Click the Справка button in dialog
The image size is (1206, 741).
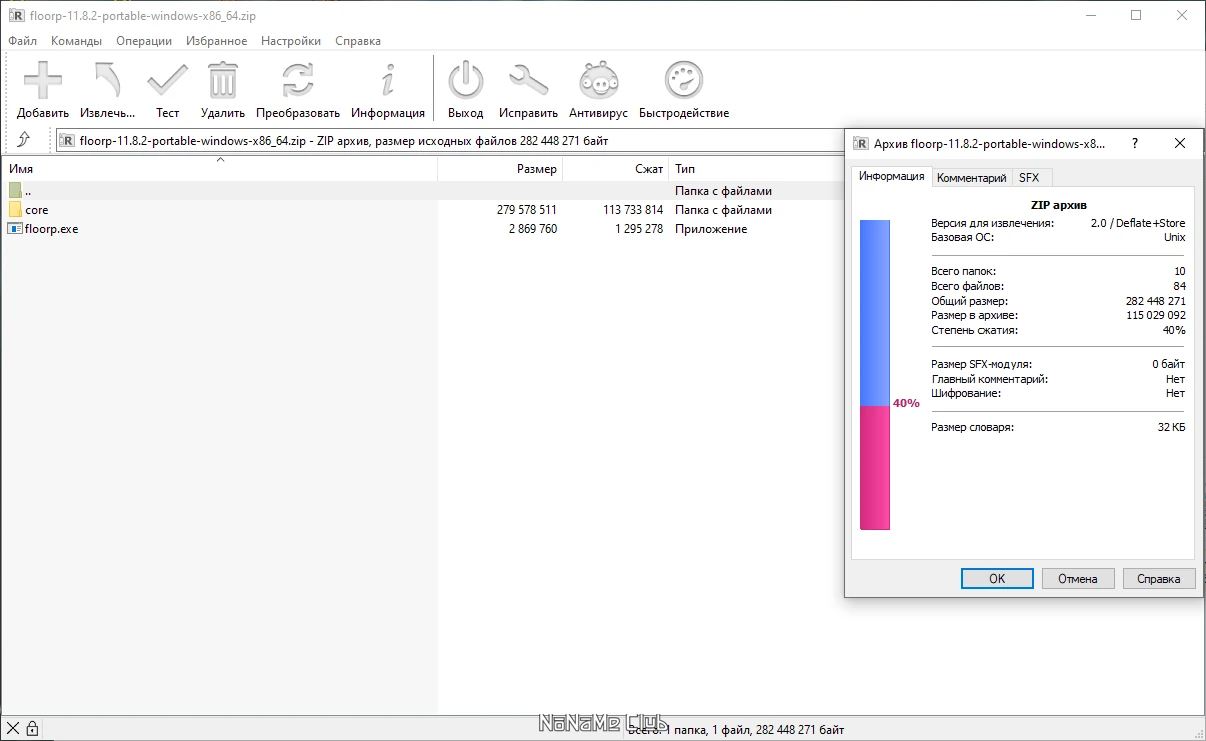(x=1158, y=578)
